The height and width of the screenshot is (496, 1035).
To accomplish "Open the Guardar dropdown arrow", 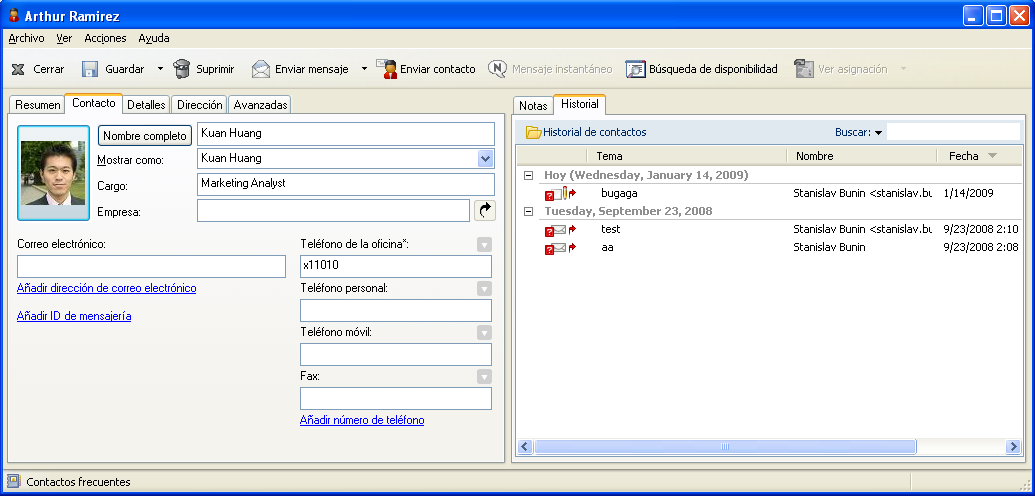I will pos(160,69).
